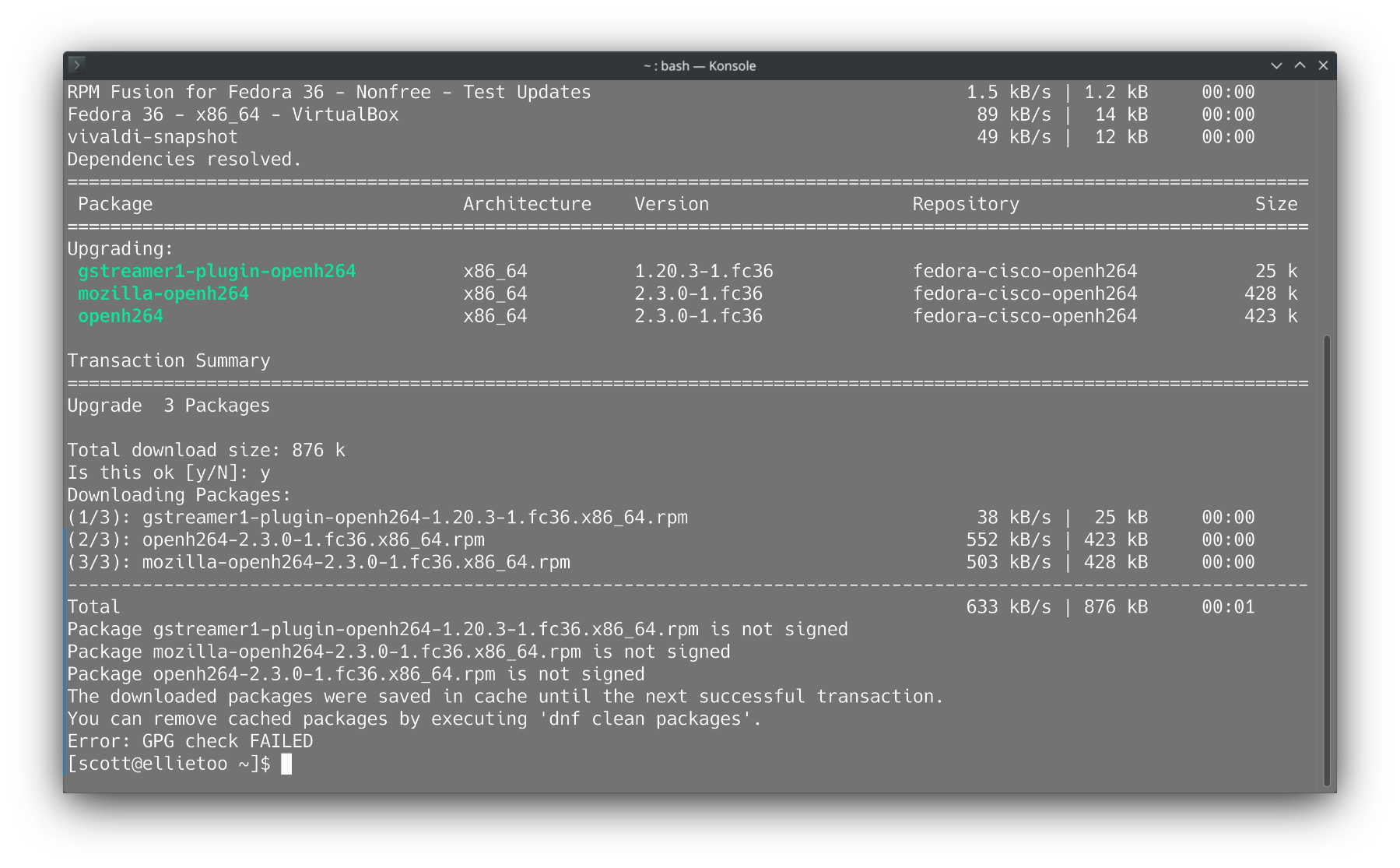Click version '1.20.3-1.fc36' in the table
The width and height of the screenshot is (1400, 868).
tap(704, 271)
